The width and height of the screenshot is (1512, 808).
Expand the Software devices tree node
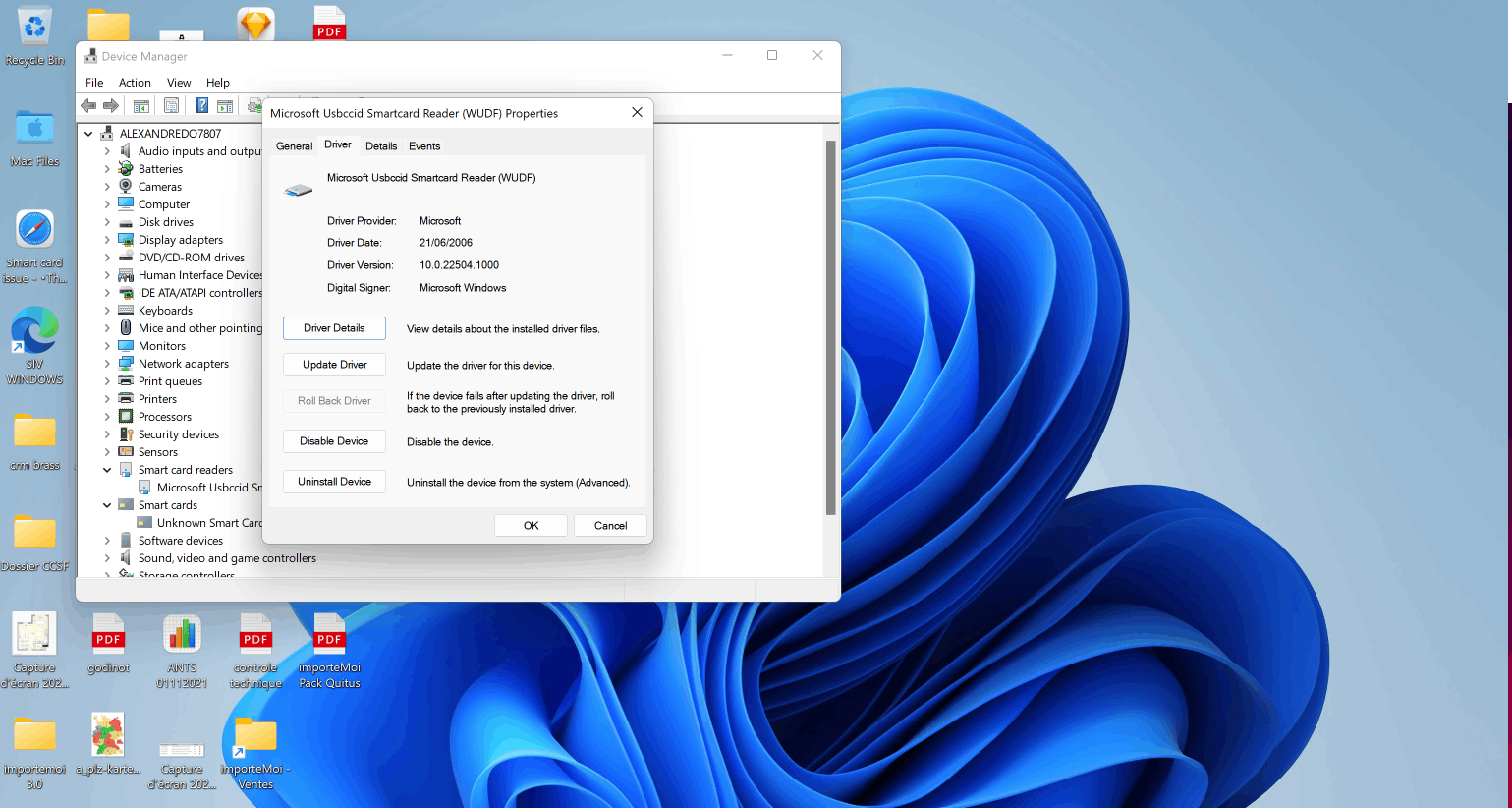click(x=107, y=541)
